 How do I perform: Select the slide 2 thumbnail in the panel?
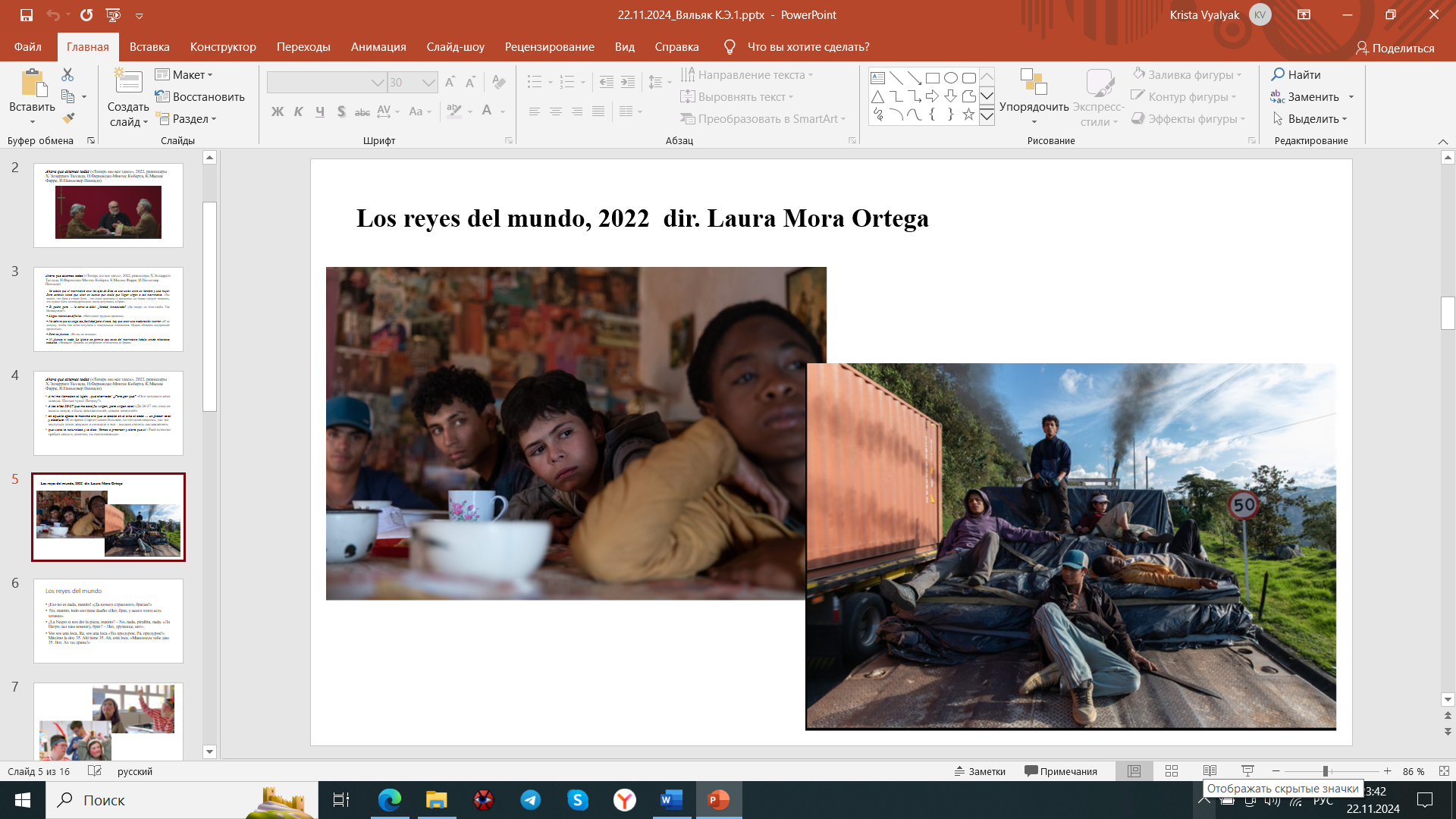click(x=108, y=206)
